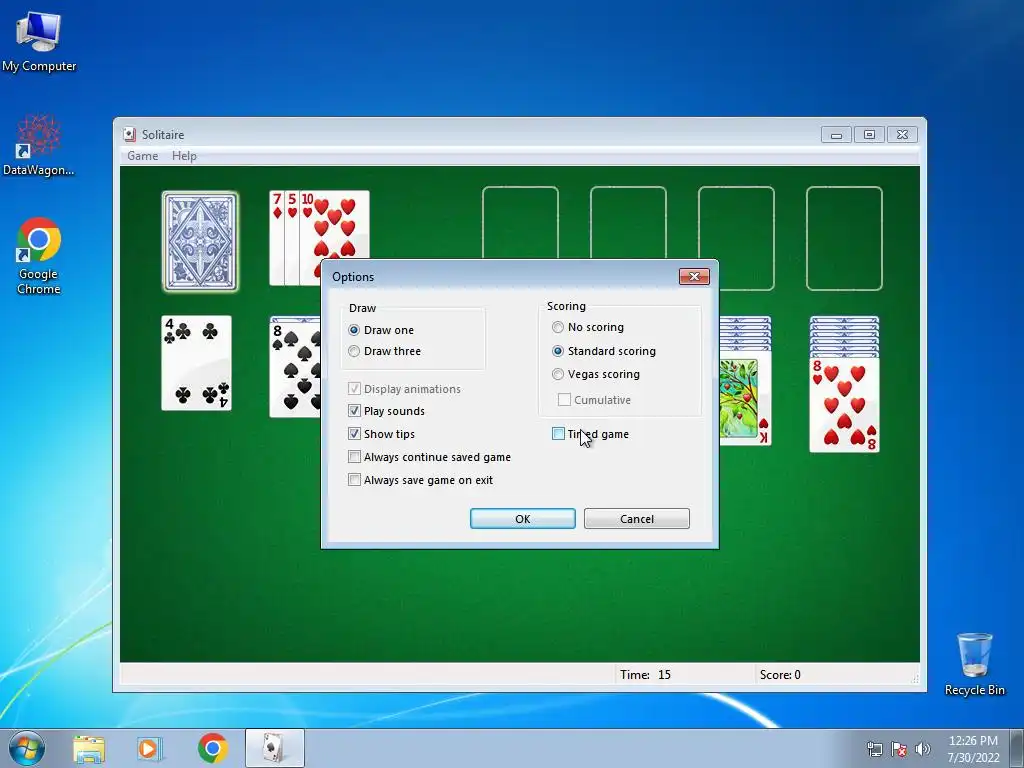Click the face-down stock deck
Viewport: 1024px width, 768px height.
[x=200, y=241]
